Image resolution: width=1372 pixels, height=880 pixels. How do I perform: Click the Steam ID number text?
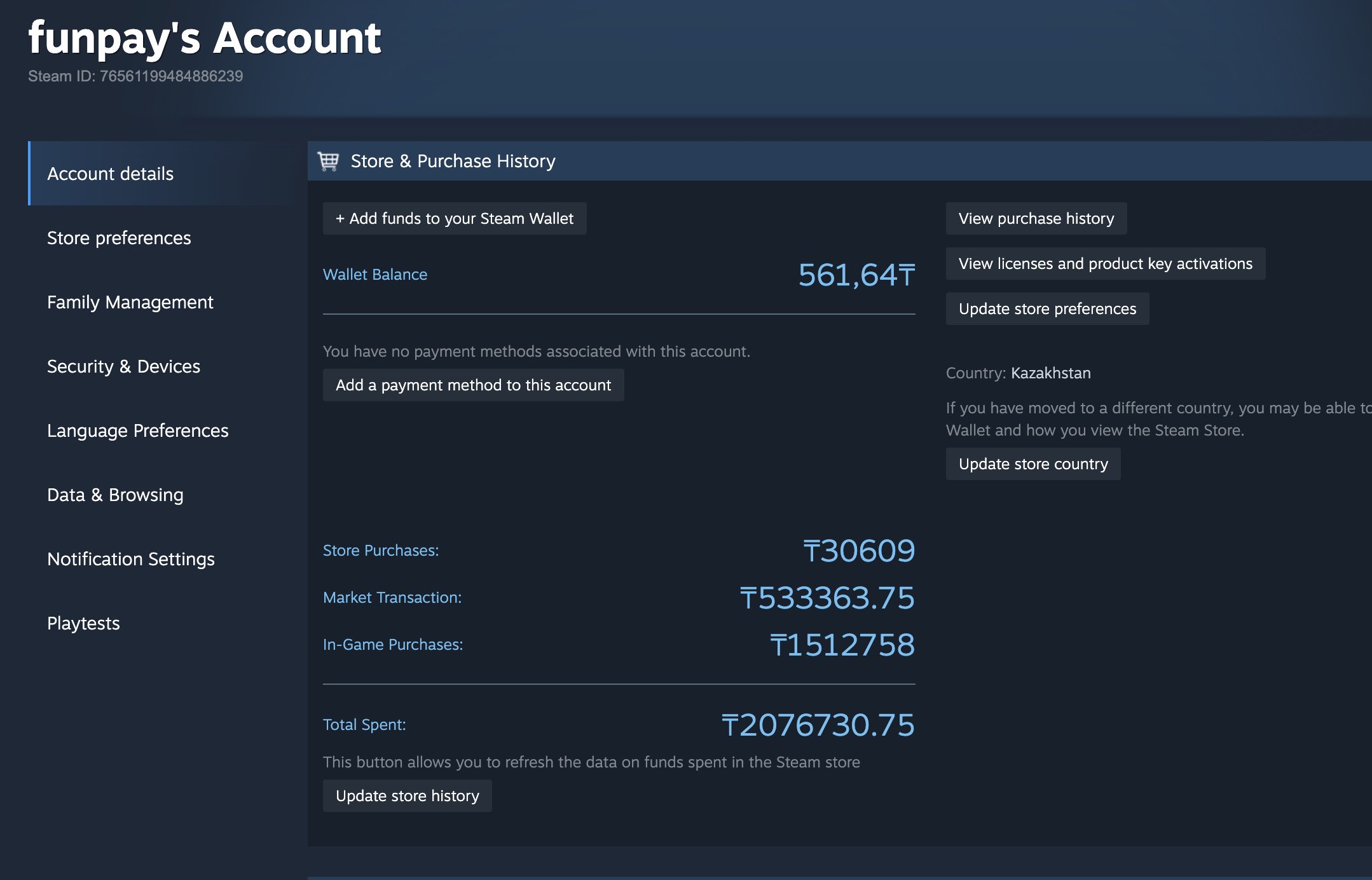pos(135,76)
